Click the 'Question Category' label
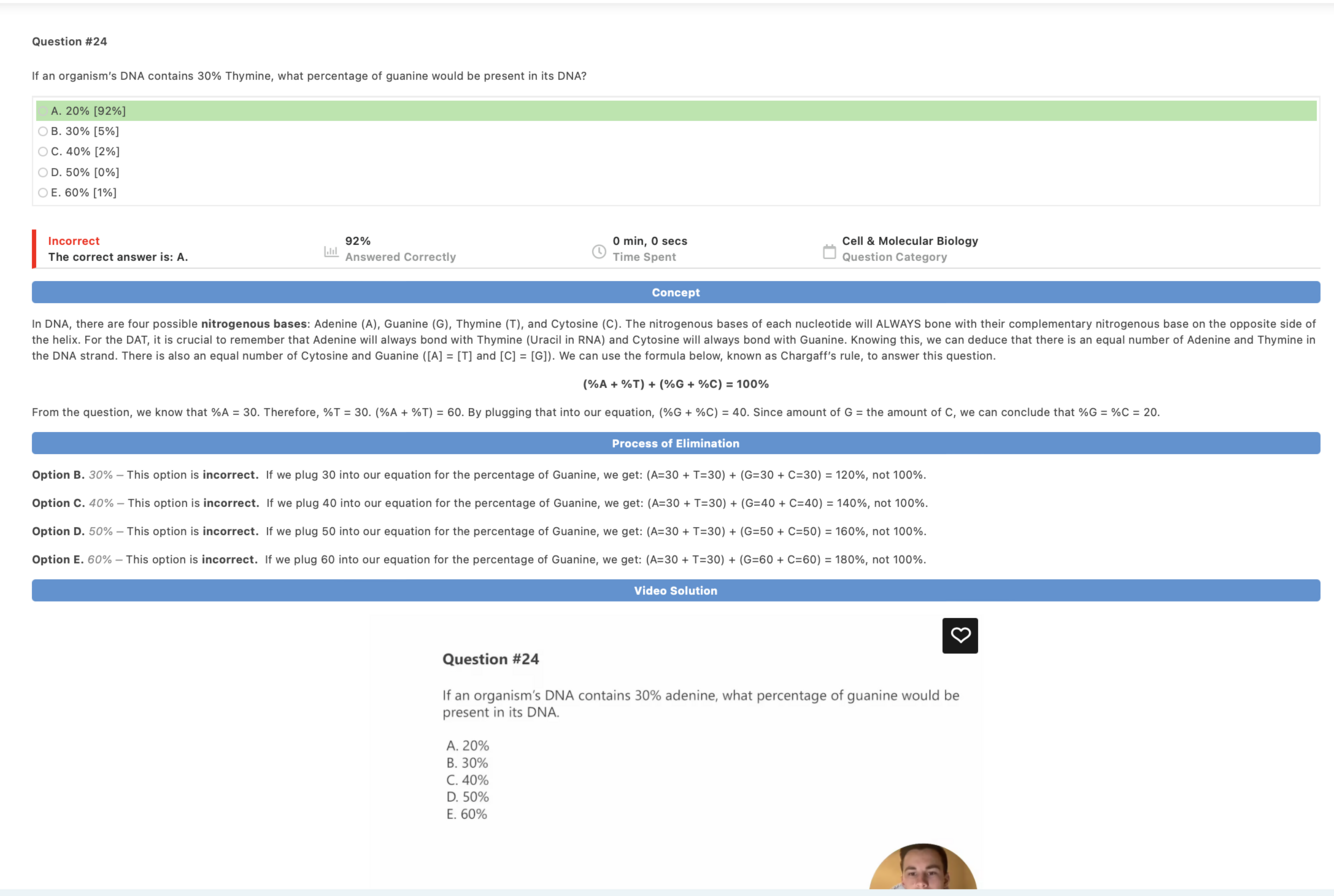This screenshot has height=896, width=1334. pyautogui.click(x=894, y=257)
